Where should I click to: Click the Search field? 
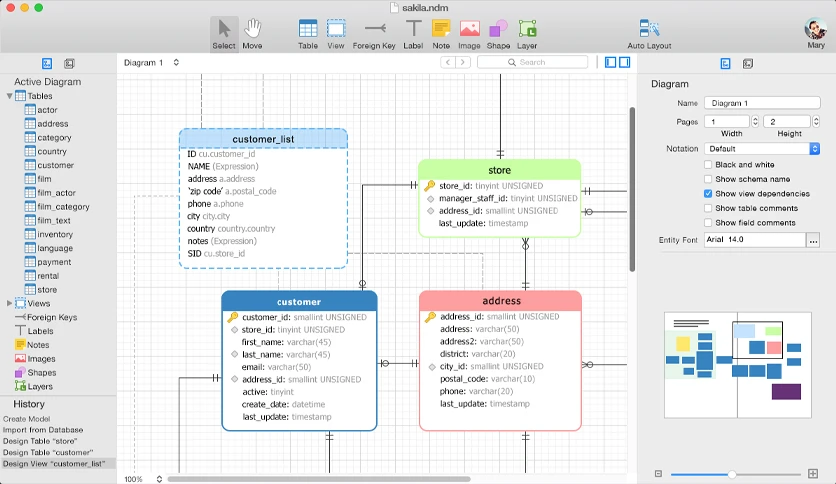pyautogui.click(x=532, y=62)
